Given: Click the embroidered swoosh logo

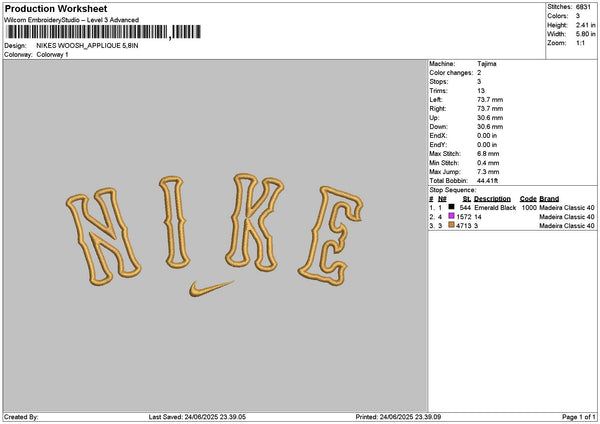Looking at the screenshot, I should pyautogui.click(x=211, y=289).
